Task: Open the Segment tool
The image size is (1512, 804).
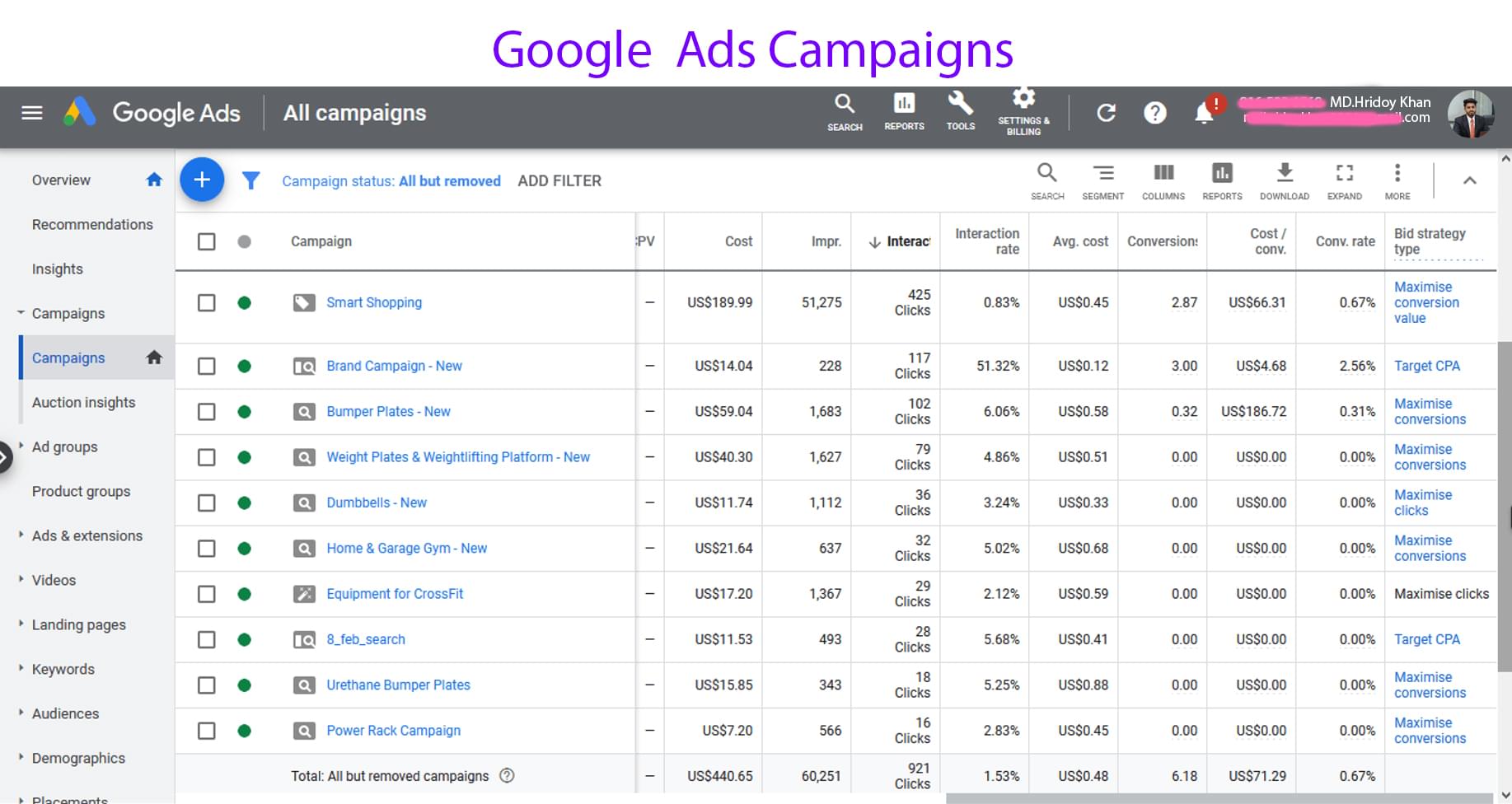Action: pos(1102,181)
